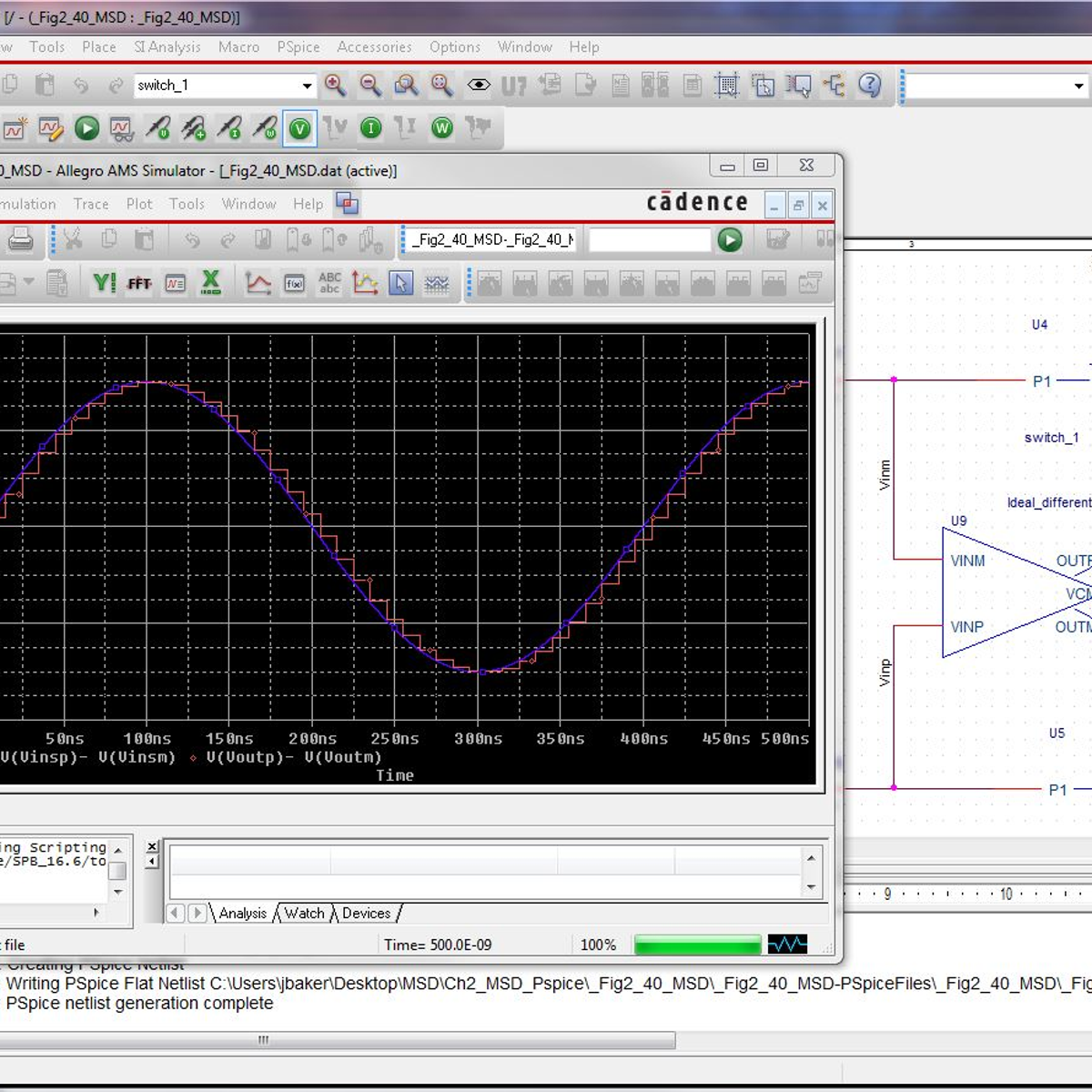The image size is (1092, 1092).
Task: Click the Add Trace icon
Action: [258, 284]
